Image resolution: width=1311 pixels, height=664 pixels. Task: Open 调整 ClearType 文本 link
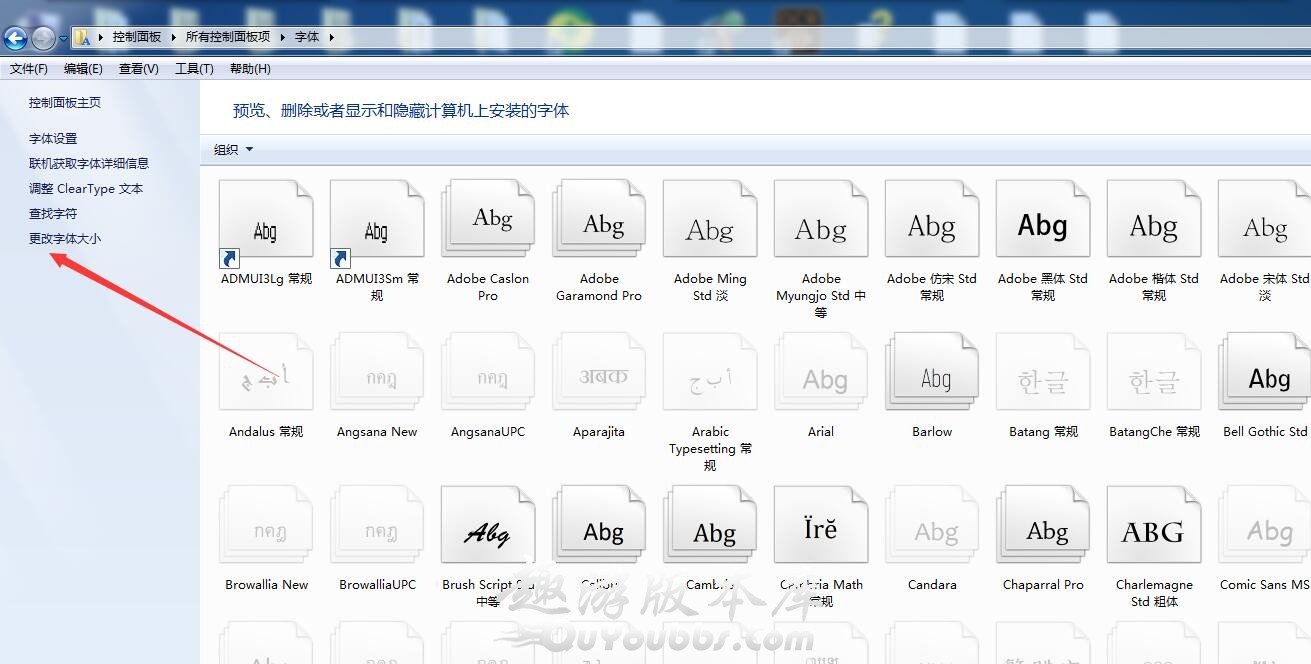pyautogui.click(x=86, y=189)
